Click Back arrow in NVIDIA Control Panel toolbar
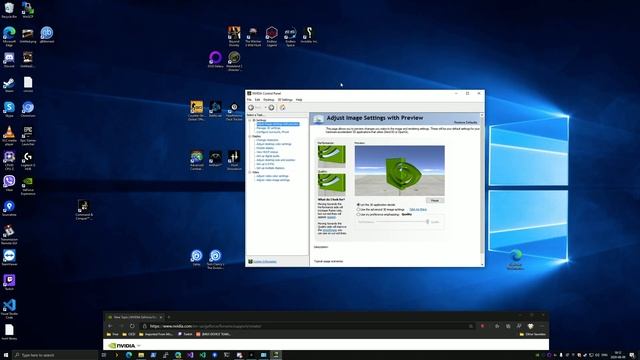 click(x=251, y=107)
